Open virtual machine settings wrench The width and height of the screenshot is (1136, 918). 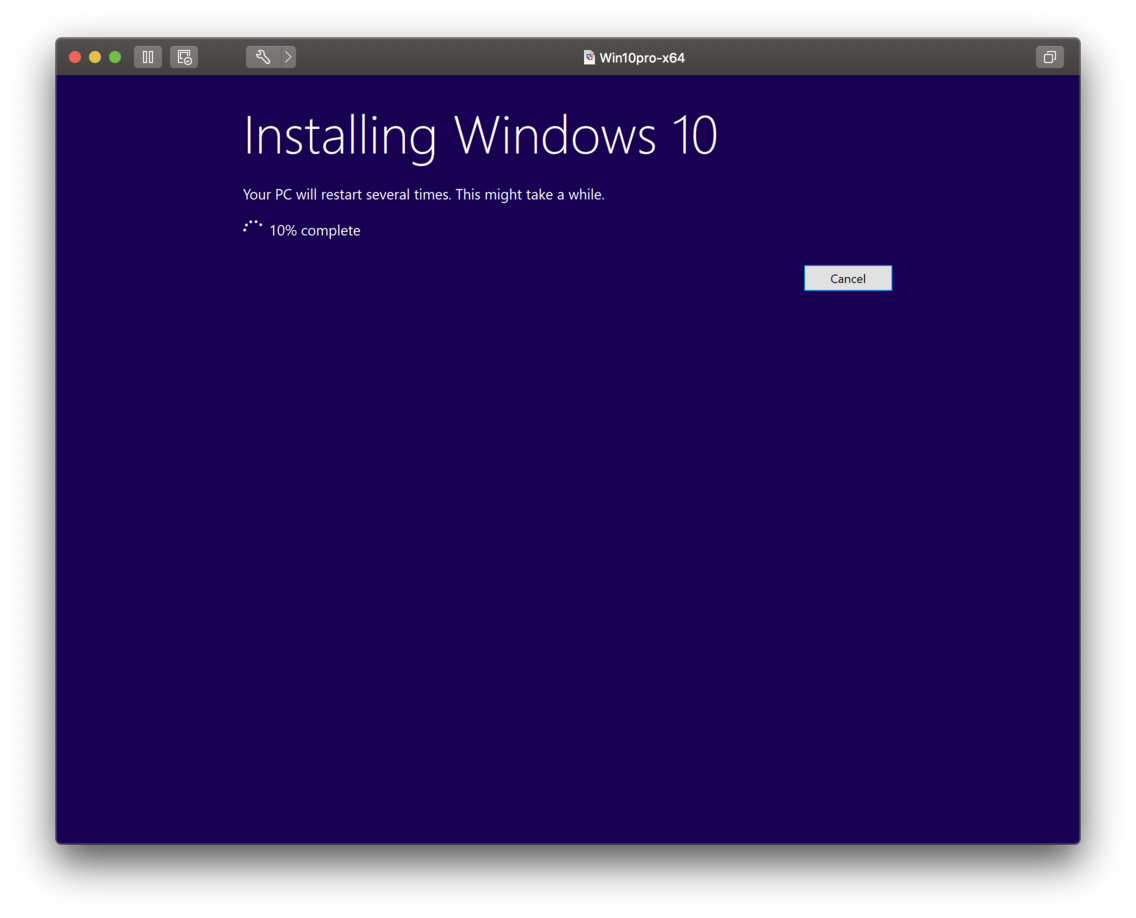pos(263,57)
